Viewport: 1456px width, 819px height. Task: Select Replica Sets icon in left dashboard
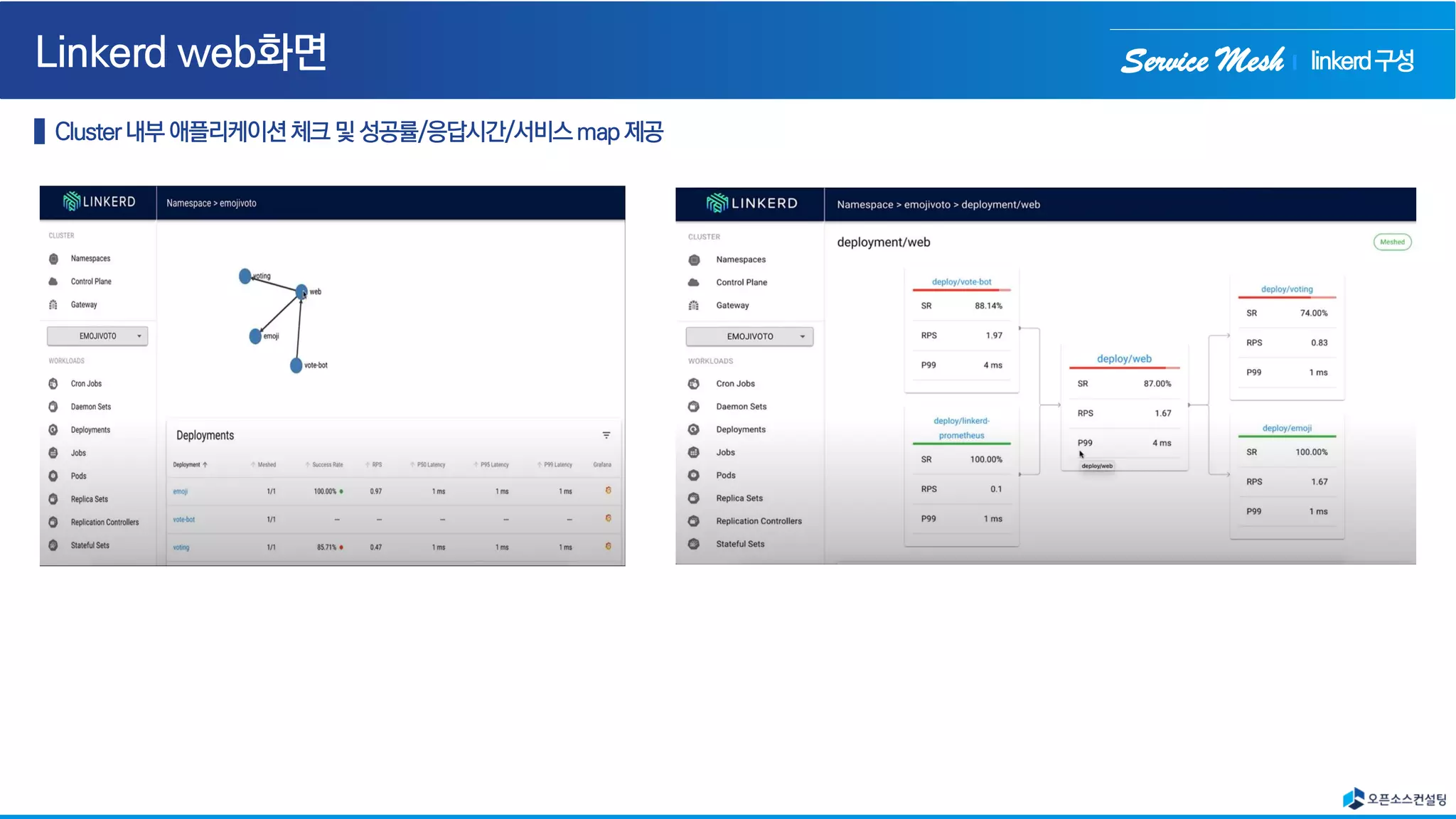click(53, 499)
